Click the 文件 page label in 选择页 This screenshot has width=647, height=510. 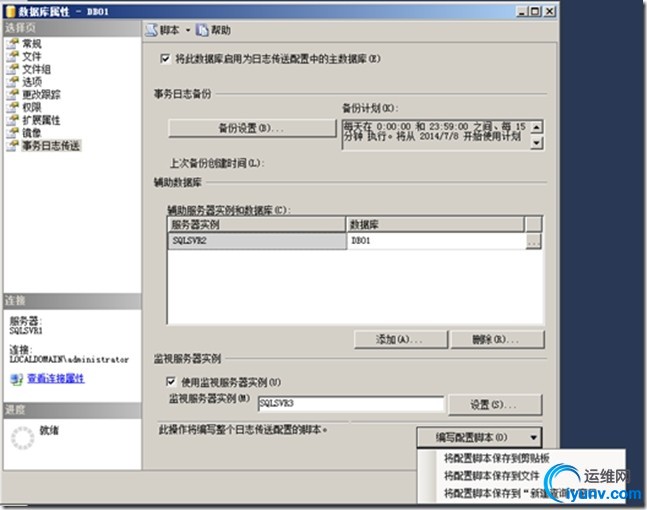click(32, 57)
